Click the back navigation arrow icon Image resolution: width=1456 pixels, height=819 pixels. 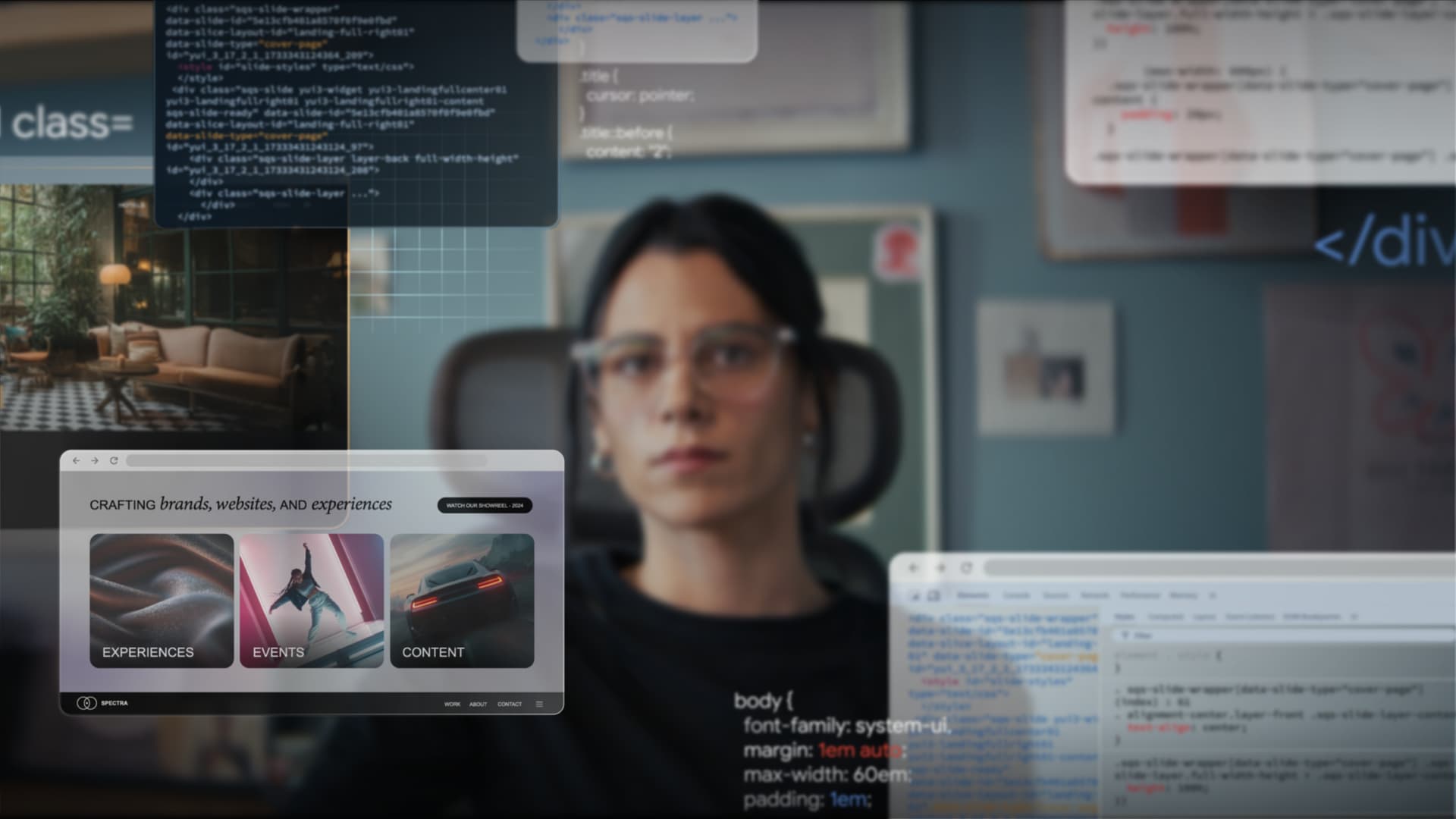(77, 460)
